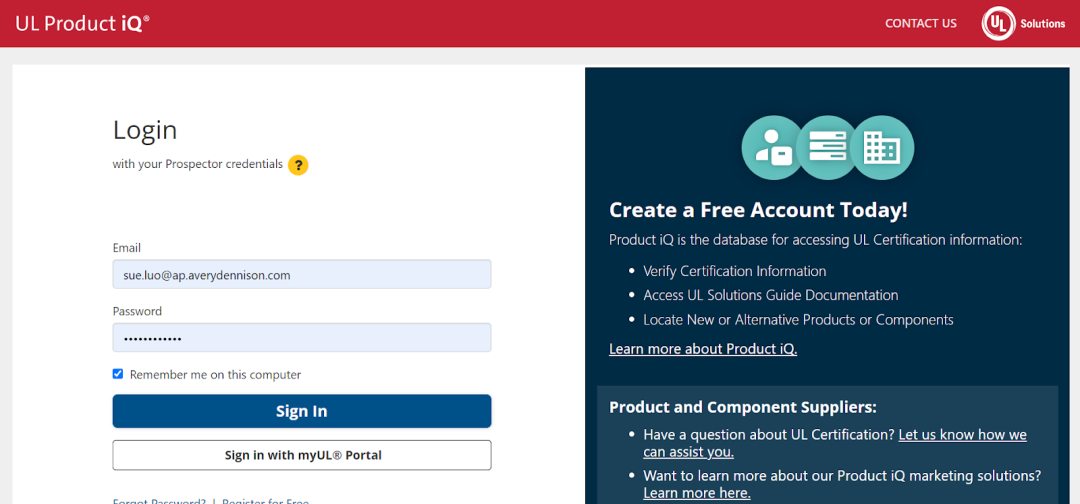Screen dimensions: 1080x504
Task: Click the server database circle icon
Action: [x=827, y=147]
